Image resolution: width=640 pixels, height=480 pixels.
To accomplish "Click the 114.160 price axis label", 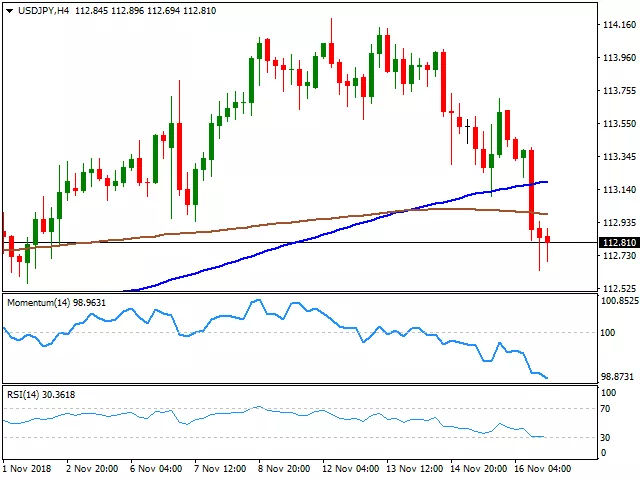I will click(x=619, y=25).
